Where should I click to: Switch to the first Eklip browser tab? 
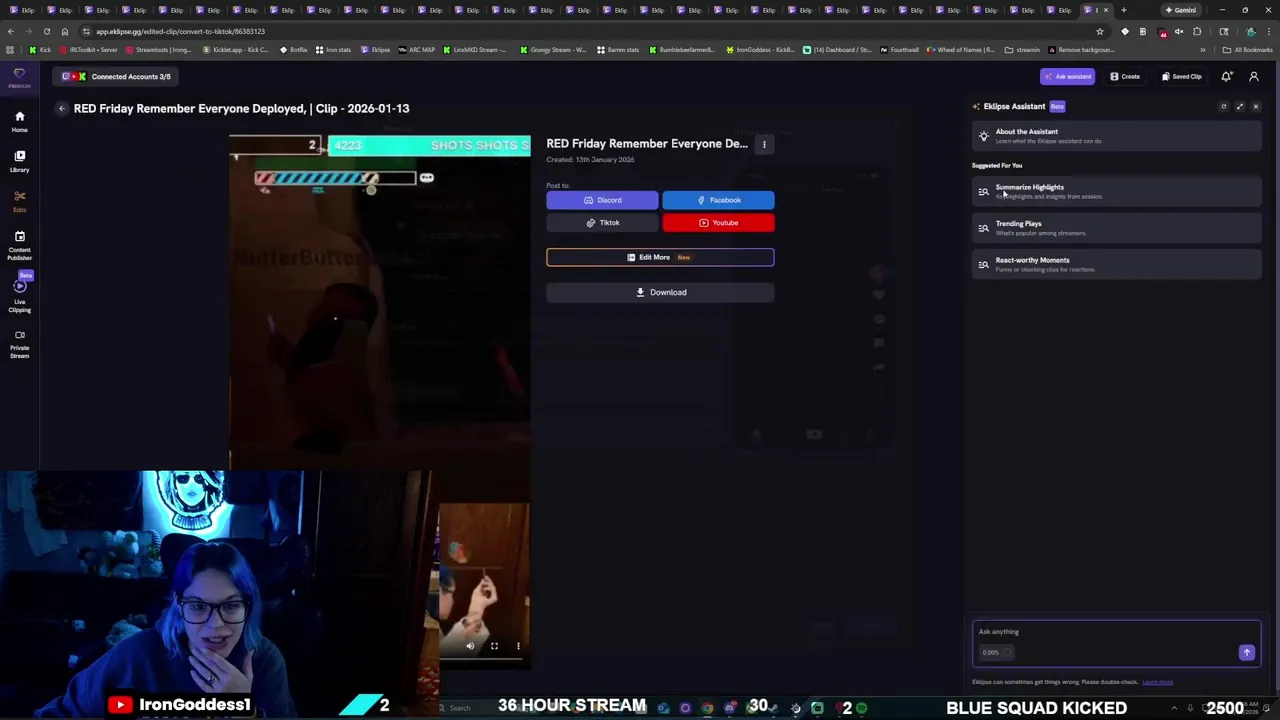click(x=22, y=10)
